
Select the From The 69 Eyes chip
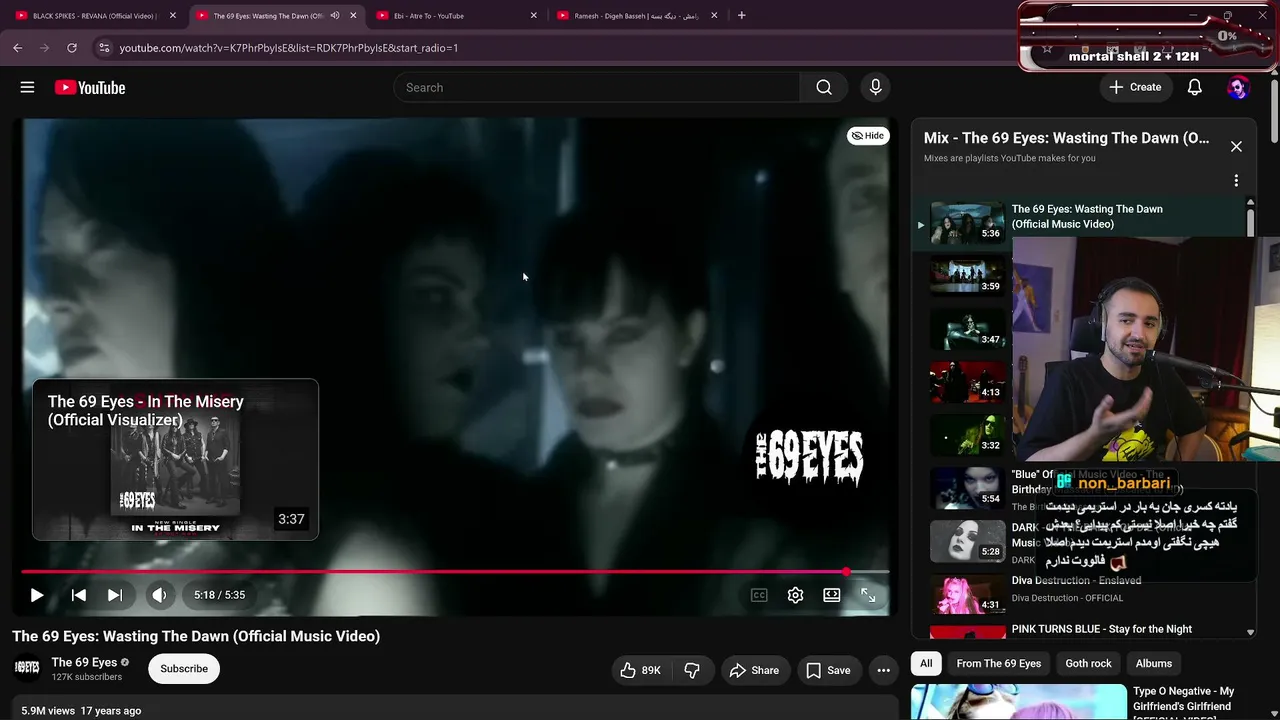click(x=998, y=663)
